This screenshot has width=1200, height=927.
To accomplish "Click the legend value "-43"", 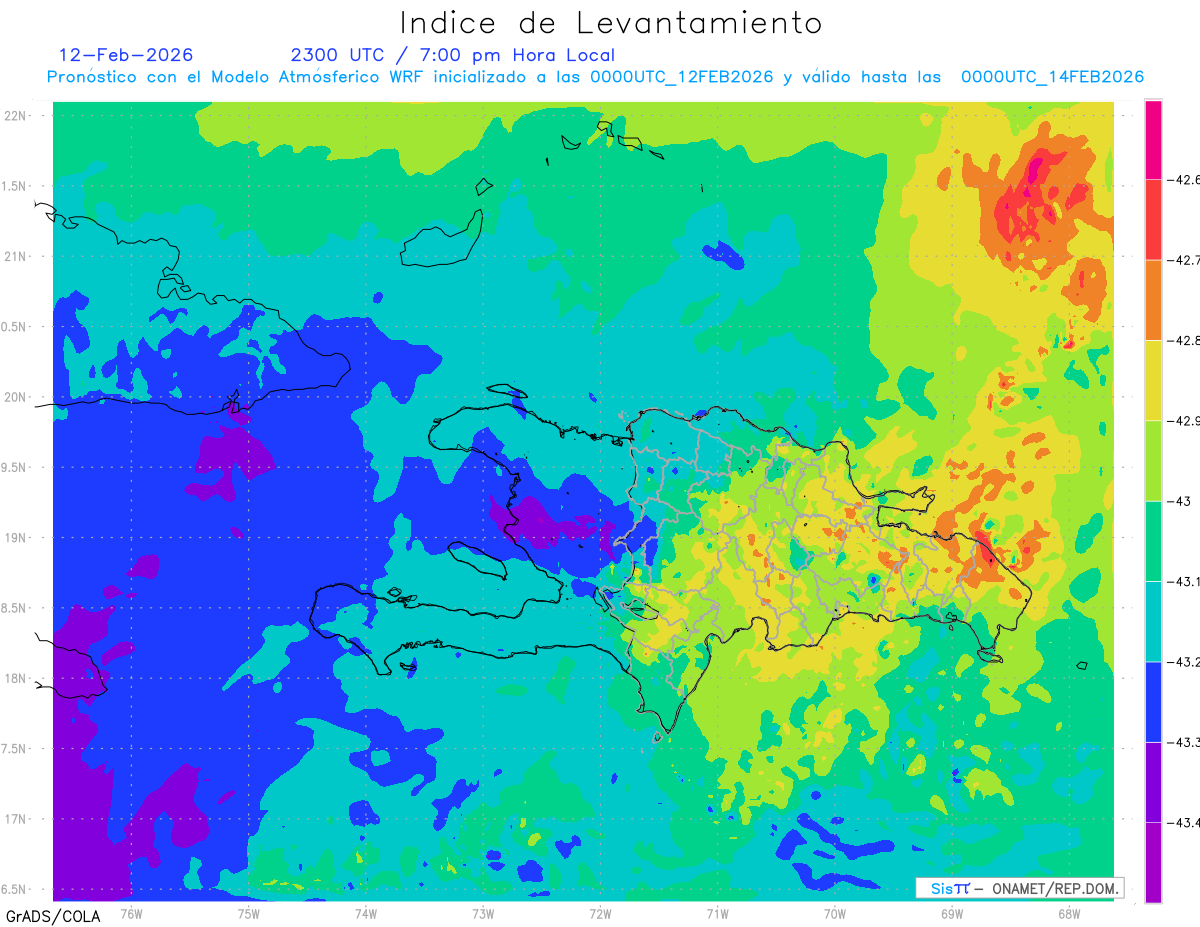I will (x=1179, y=501).
